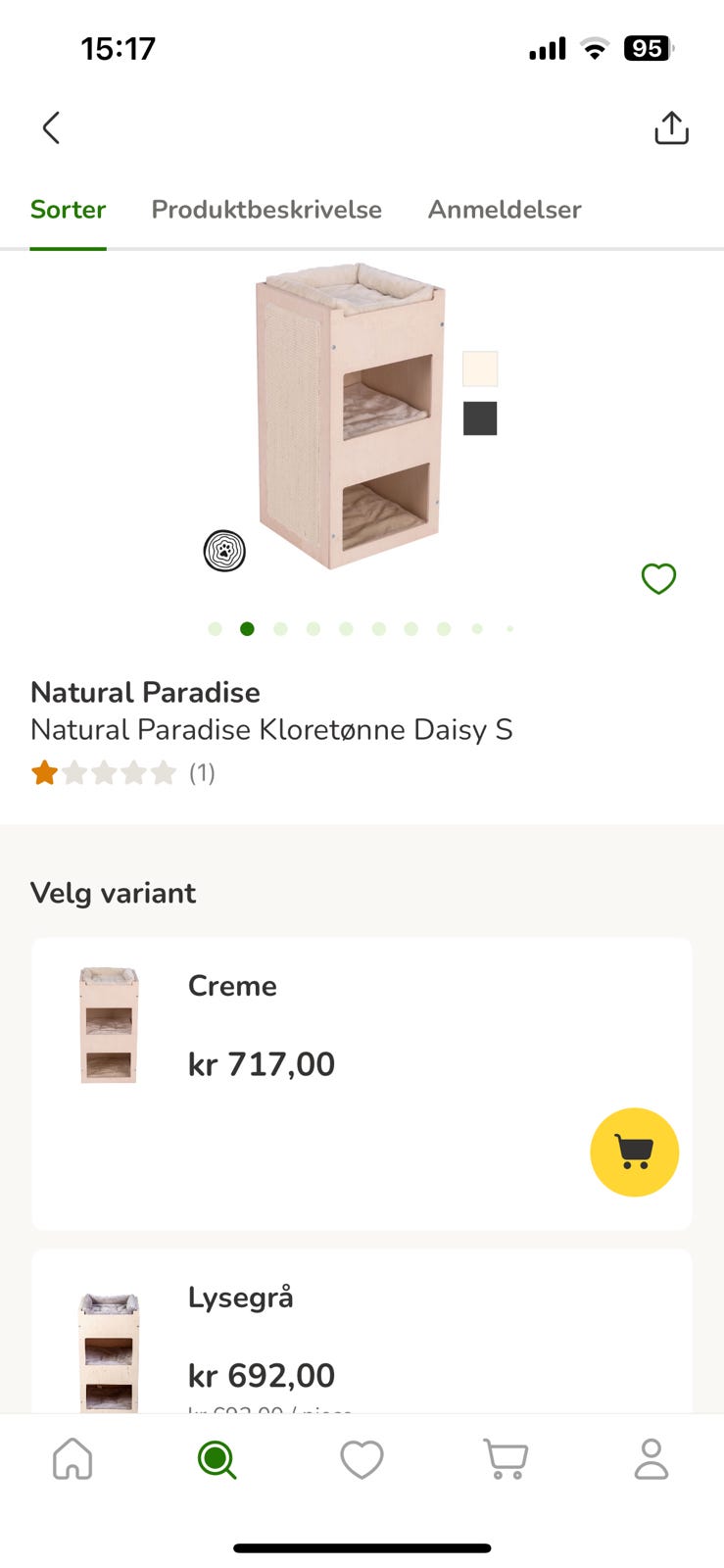Switch to the Produktbeskrivelse tab

(266, 209)
